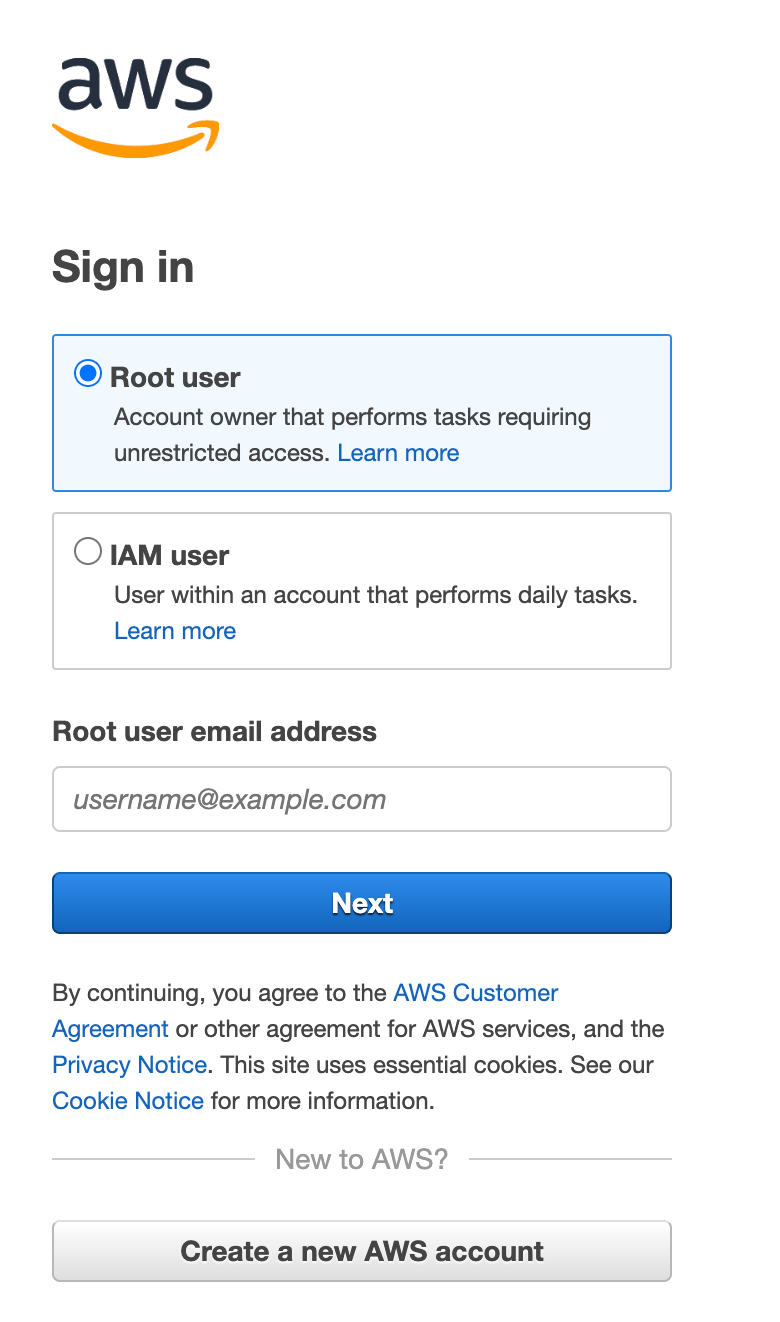Select the Root user radio button
The width and height of the screenshot is (780, 1322).
[x=88, y=374]
